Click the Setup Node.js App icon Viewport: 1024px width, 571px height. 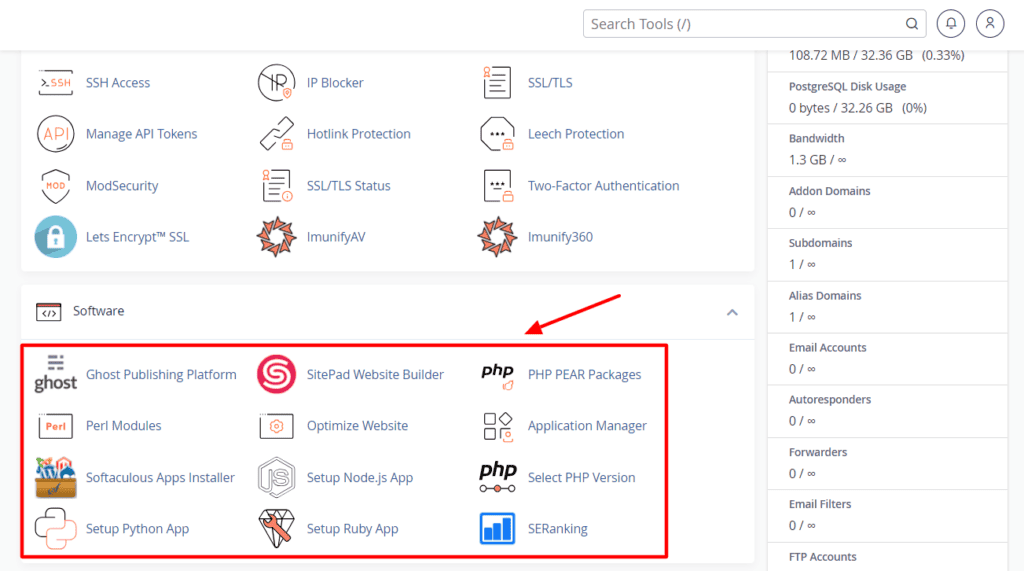click(276, 478)
